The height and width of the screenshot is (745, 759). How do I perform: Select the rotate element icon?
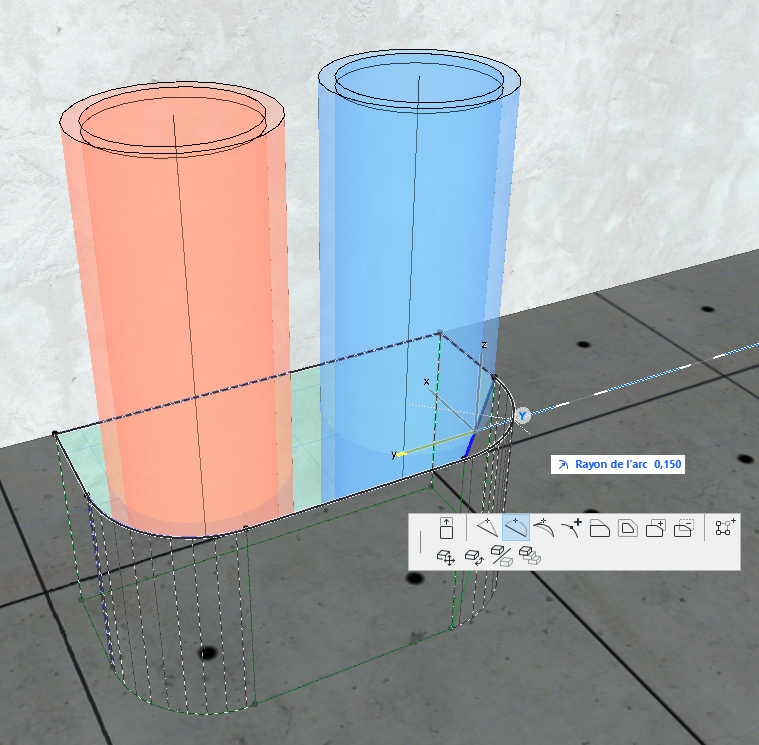474,557
